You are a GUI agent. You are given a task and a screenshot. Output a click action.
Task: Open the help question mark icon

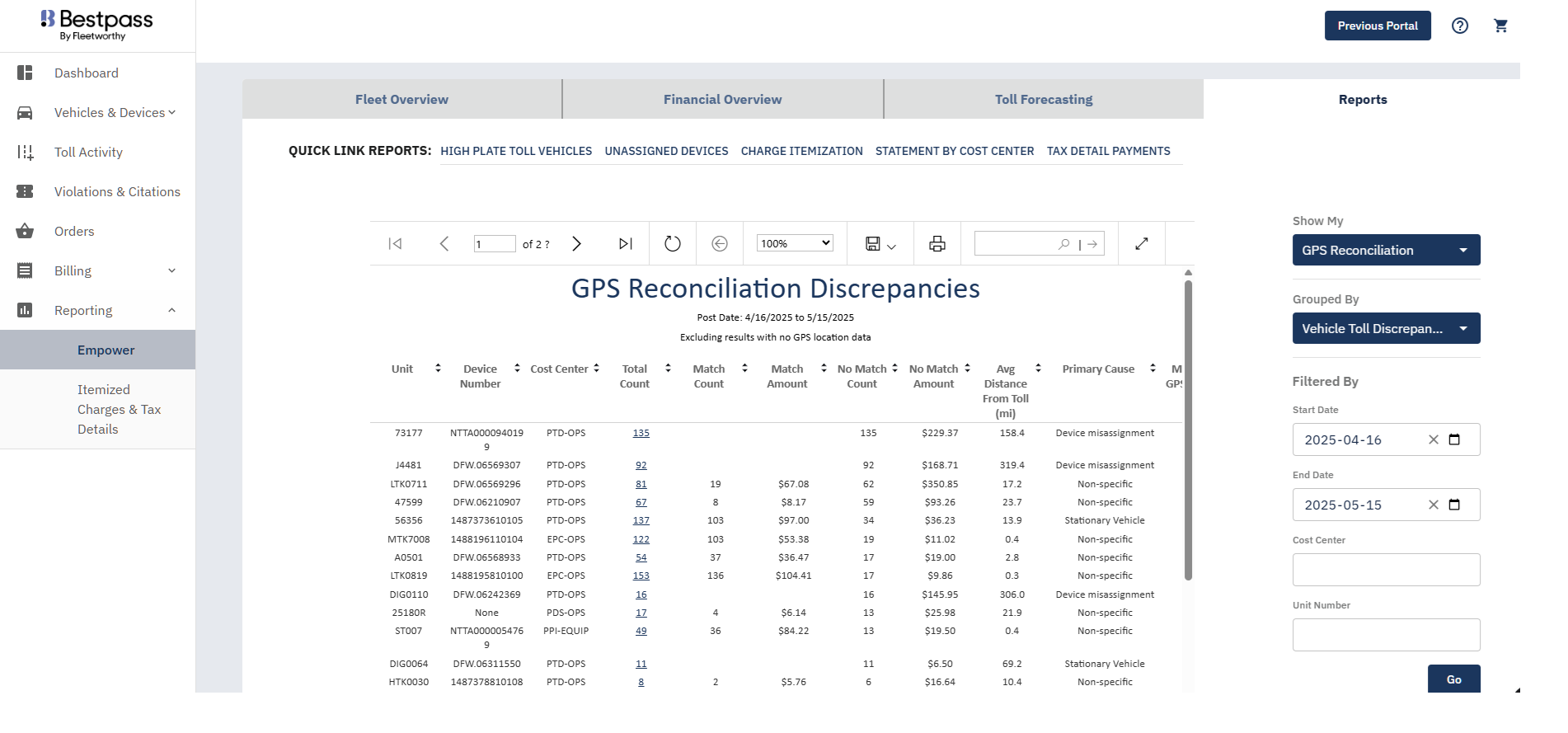point(1459,26)
